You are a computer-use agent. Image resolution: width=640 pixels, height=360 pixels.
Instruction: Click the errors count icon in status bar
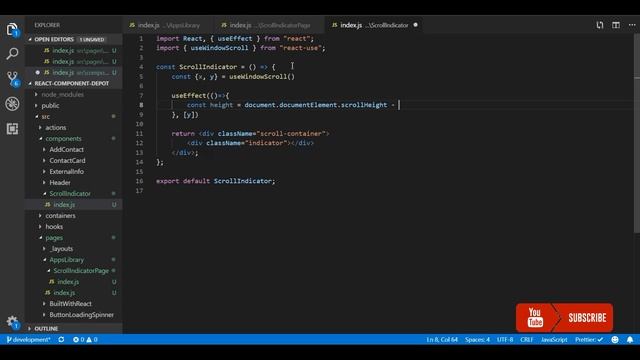coord(76,340)
